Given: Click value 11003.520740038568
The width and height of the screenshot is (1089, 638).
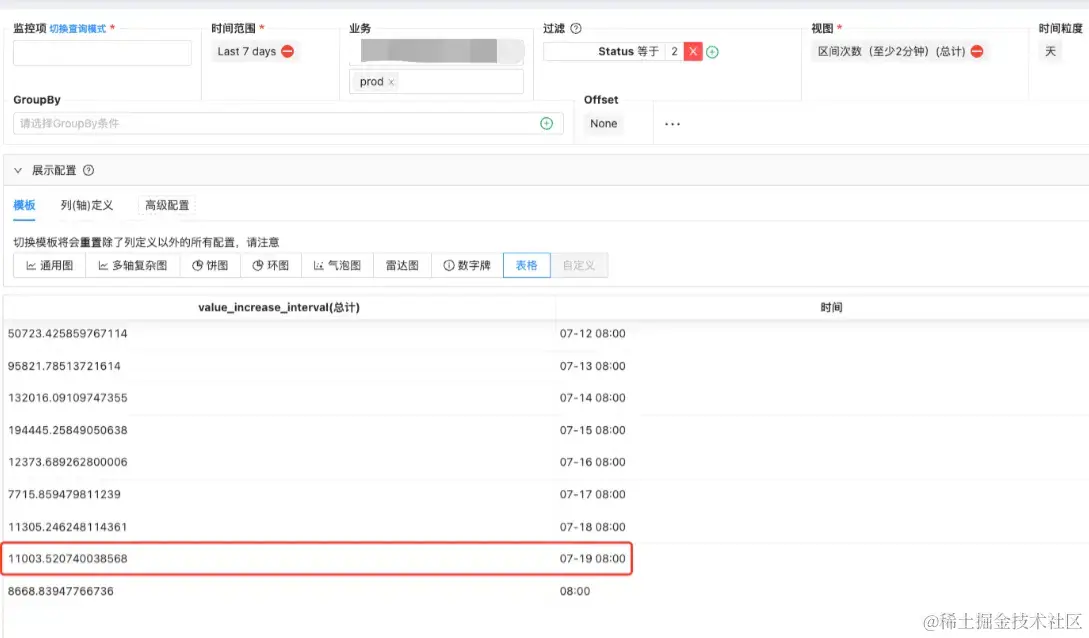Looking at the screenshot, I should tap(67, 559).
